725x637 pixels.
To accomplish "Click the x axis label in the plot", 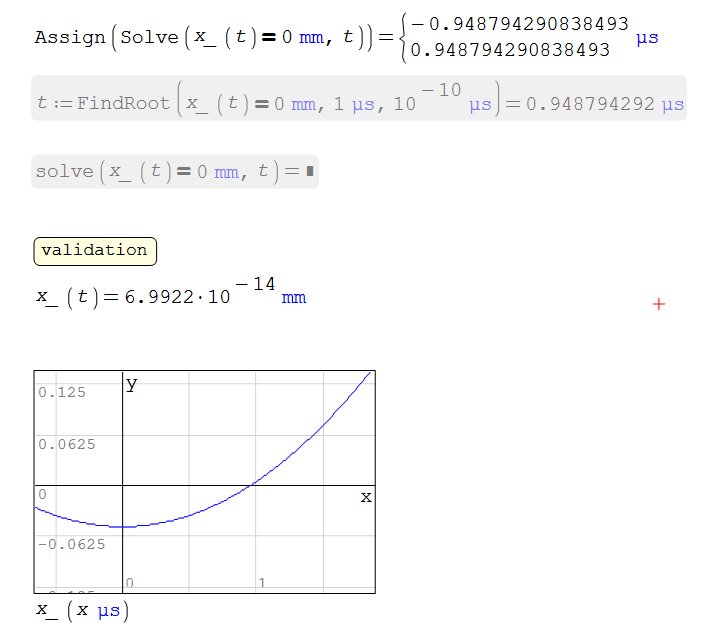I will pos(366,496).
